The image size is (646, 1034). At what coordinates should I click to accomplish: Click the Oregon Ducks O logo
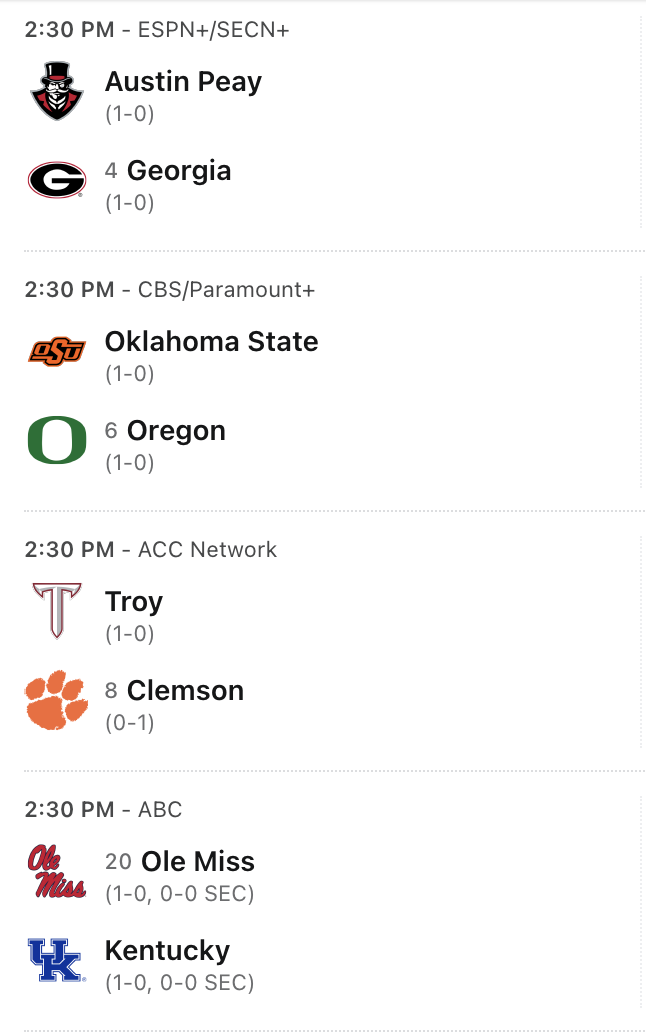pyautogui.click(x=56, y=441)
